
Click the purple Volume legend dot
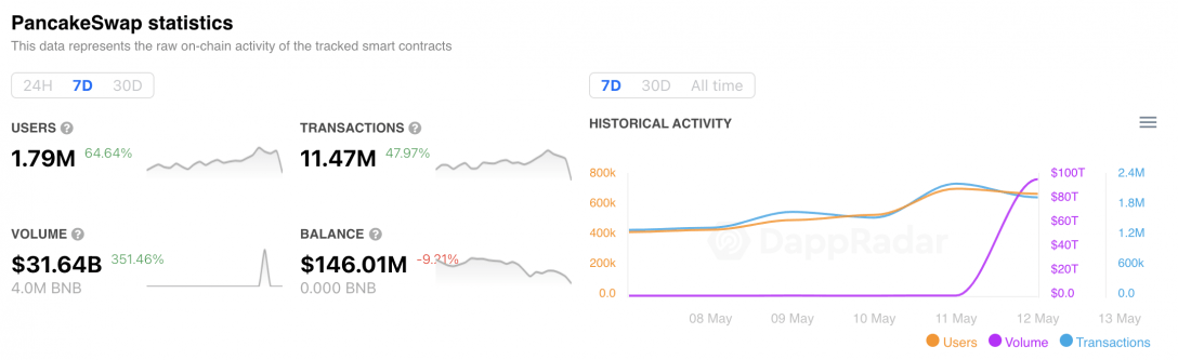point(995,341)
